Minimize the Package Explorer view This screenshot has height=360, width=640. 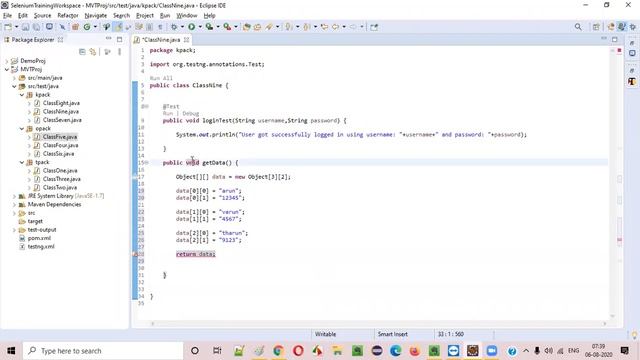click(109, 39)
